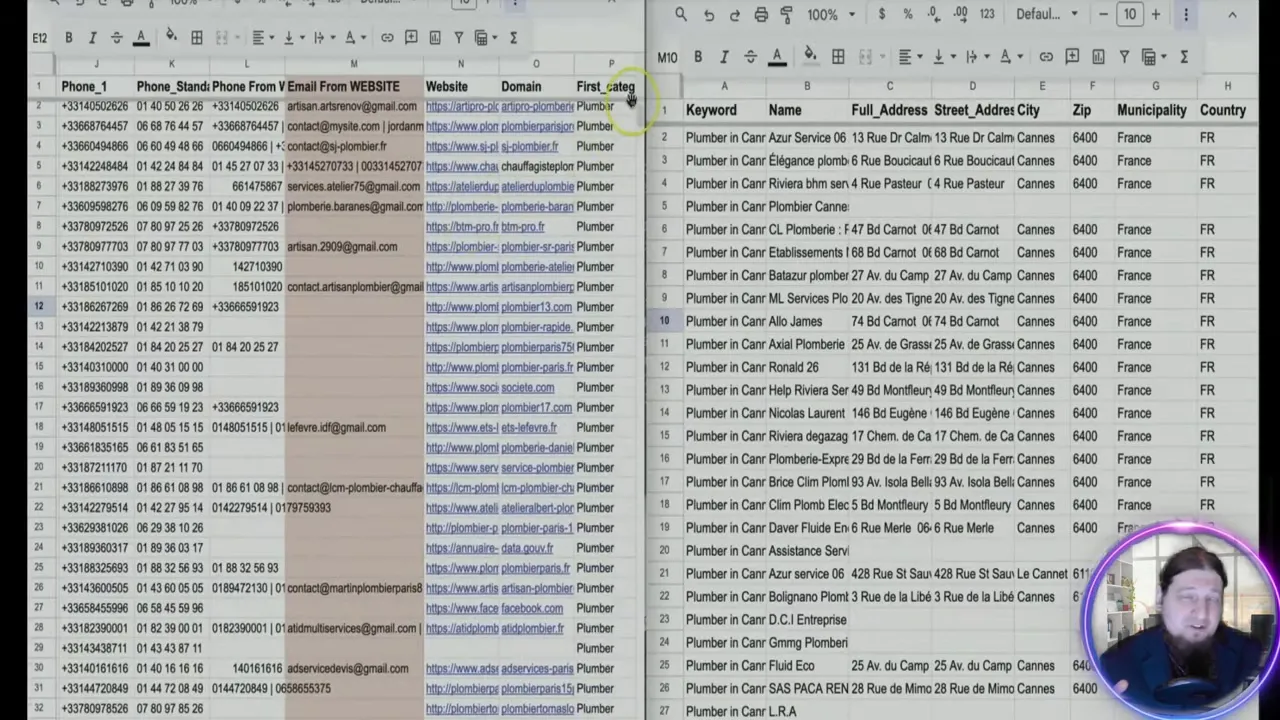Open horizontal align dropdown in right sheet

pos(910,57)
